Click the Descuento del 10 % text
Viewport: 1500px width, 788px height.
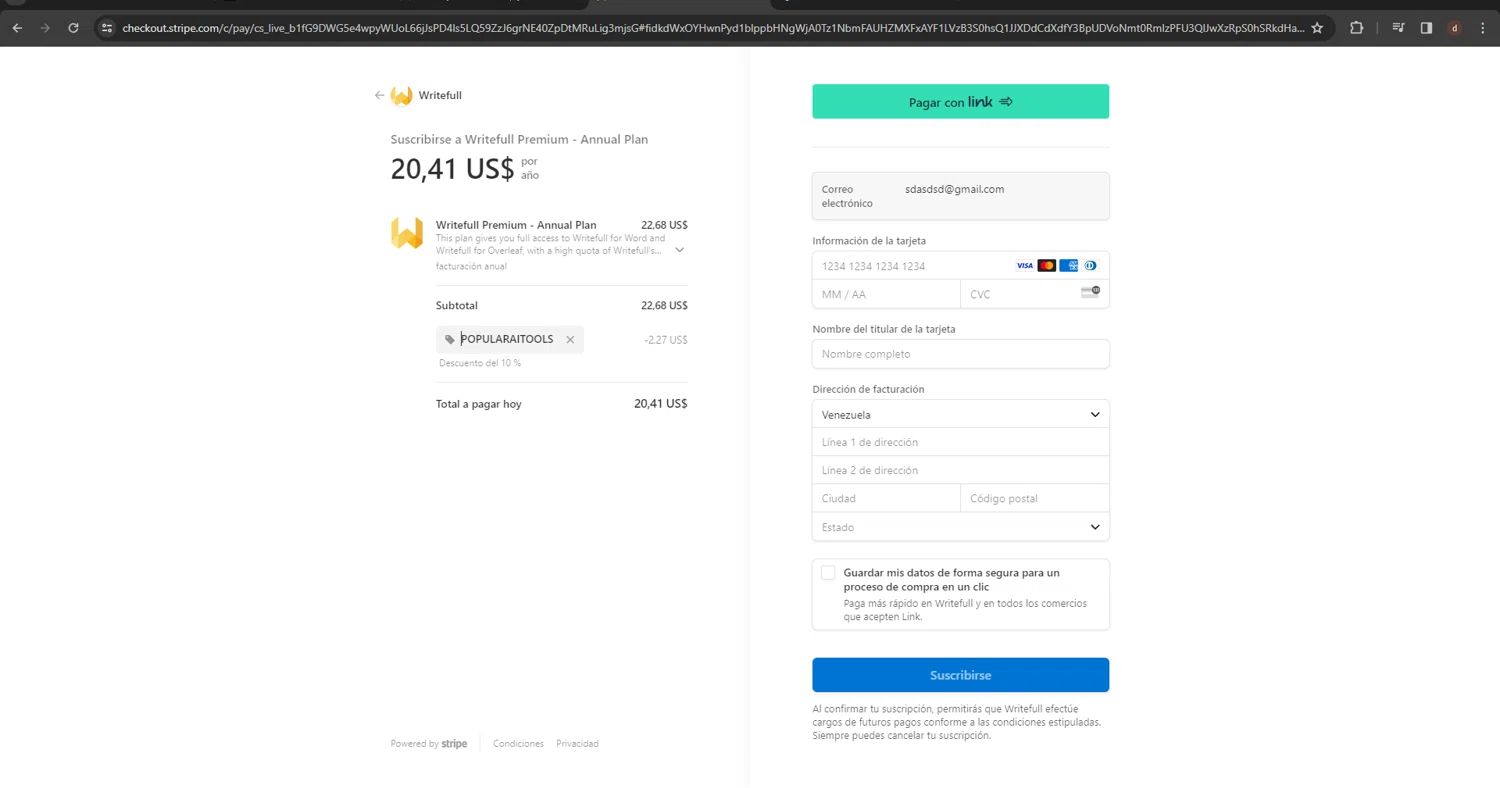[480, 363]
